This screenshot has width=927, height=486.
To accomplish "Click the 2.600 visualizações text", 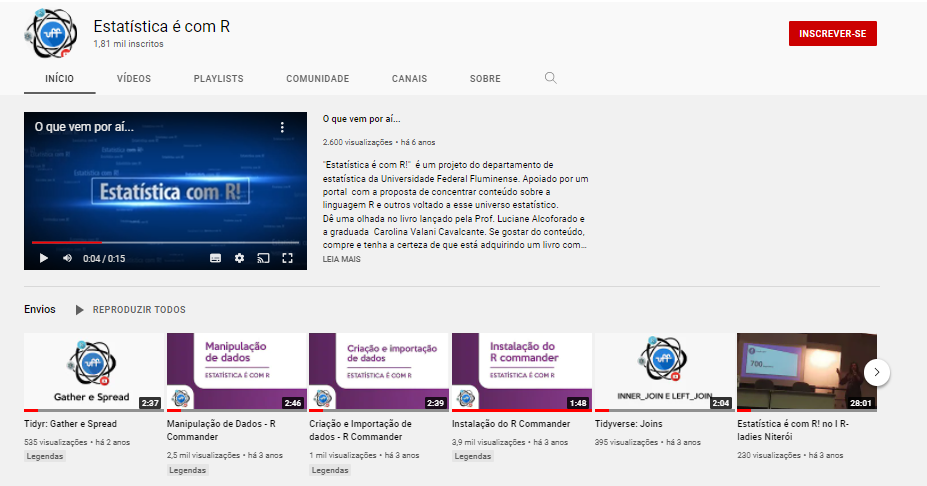I will [357, 142].
